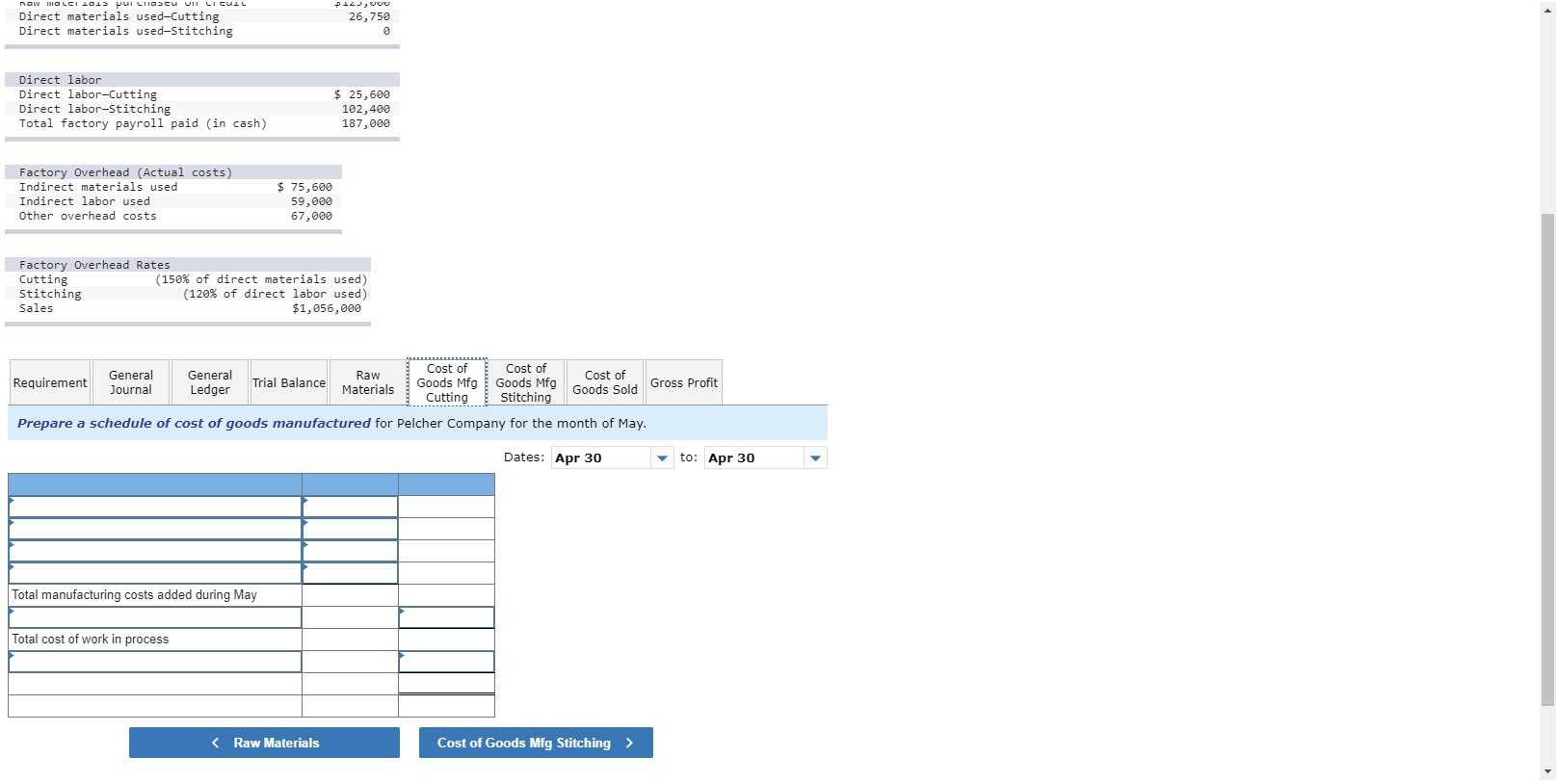
Task: Go back with the Raw Materials button
Action: [x=264, y=743]
